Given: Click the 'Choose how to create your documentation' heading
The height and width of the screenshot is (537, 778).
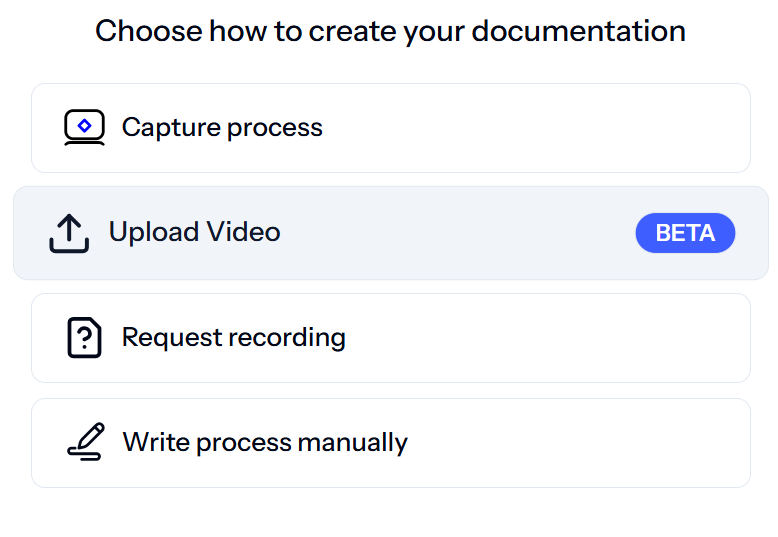Looking at the screenshot, I should click(390, 31).
